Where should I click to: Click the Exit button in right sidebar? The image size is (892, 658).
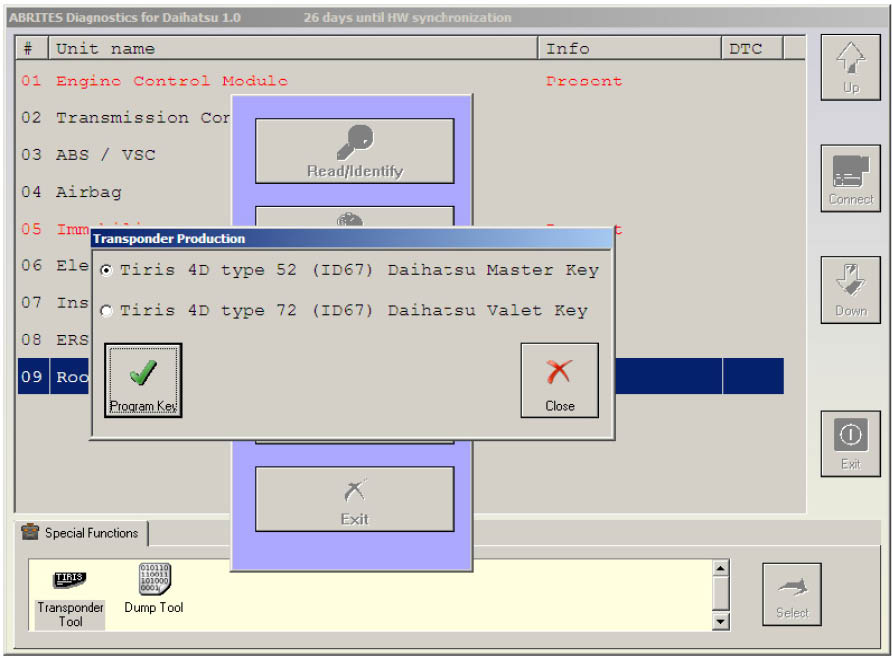[850, 442]
